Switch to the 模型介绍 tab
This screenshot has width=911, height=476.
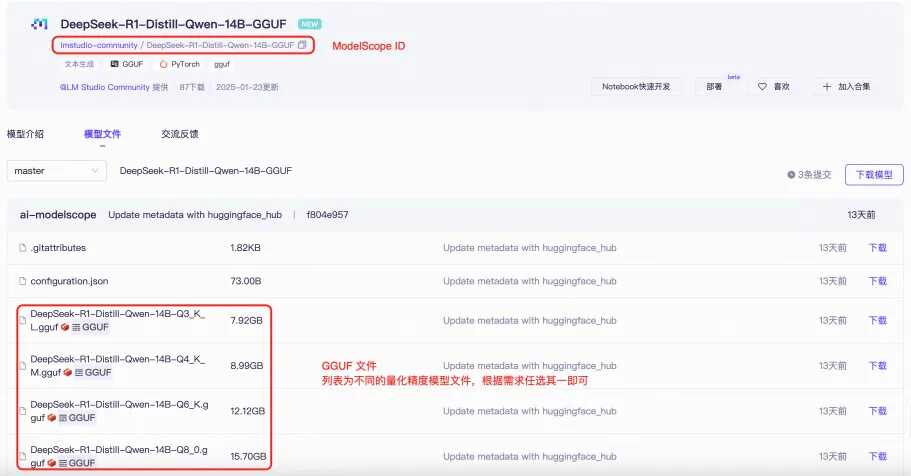(25, 134)
